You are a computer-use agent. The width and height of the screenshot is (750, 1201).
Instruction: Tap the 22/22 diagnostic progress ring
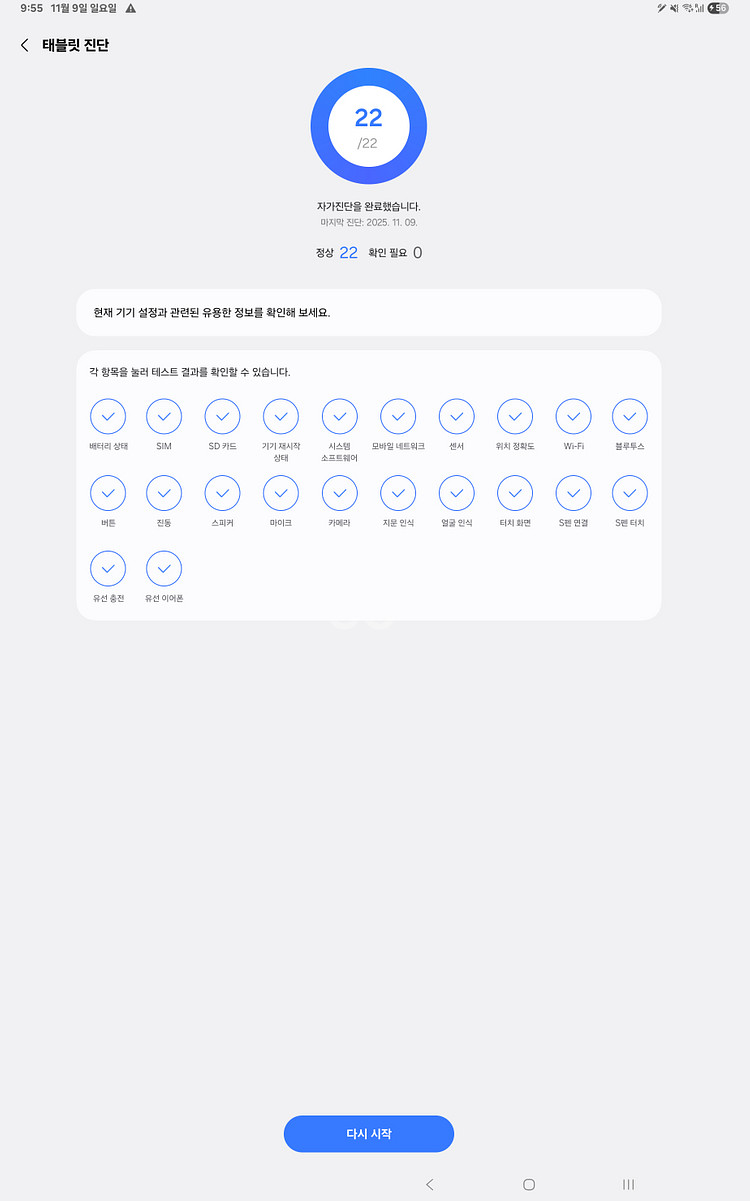point(369,126)
